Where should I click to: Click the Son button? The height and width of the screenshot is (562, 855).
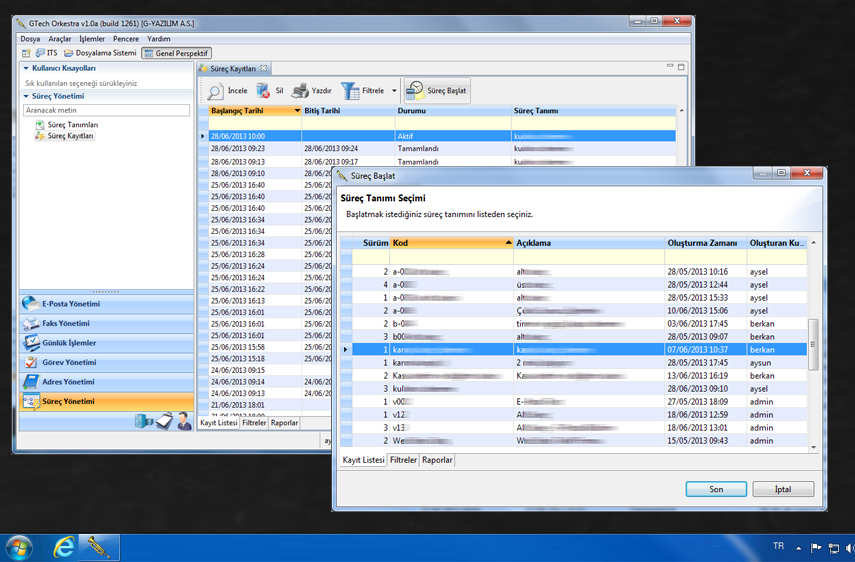[716, 489]
